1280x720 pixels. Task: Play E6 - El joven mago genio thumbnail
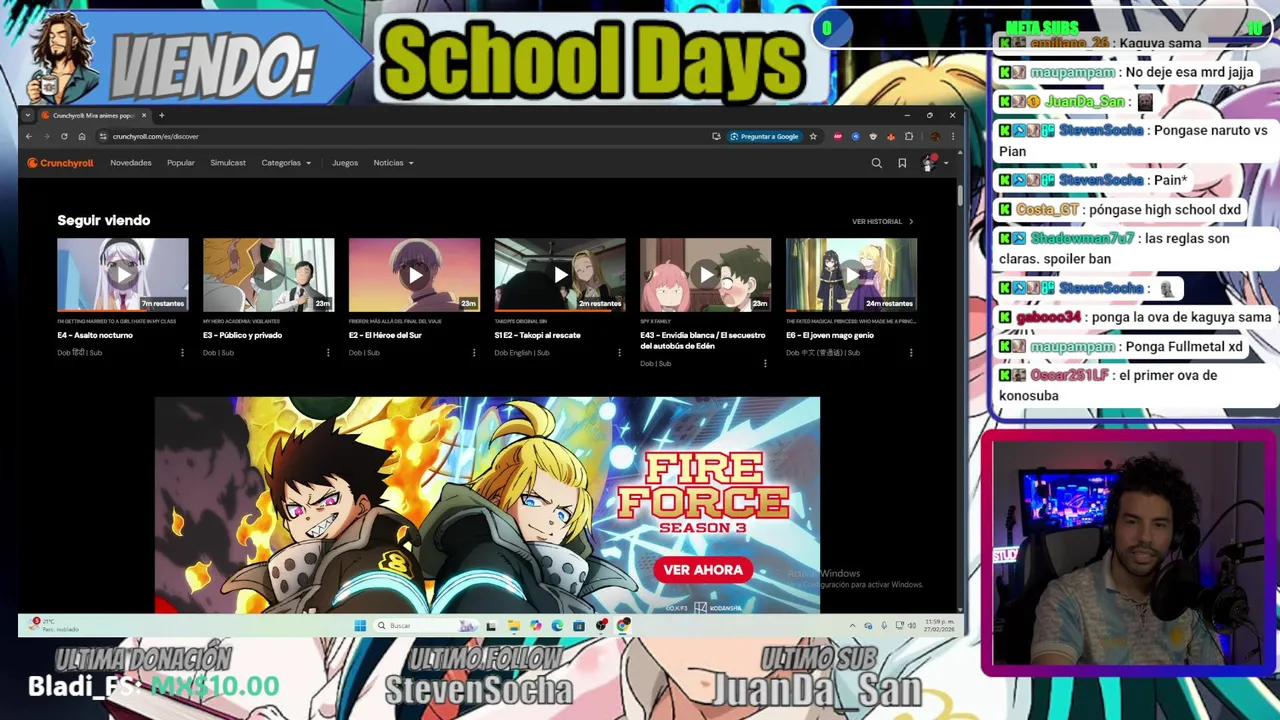pos(852,274)
